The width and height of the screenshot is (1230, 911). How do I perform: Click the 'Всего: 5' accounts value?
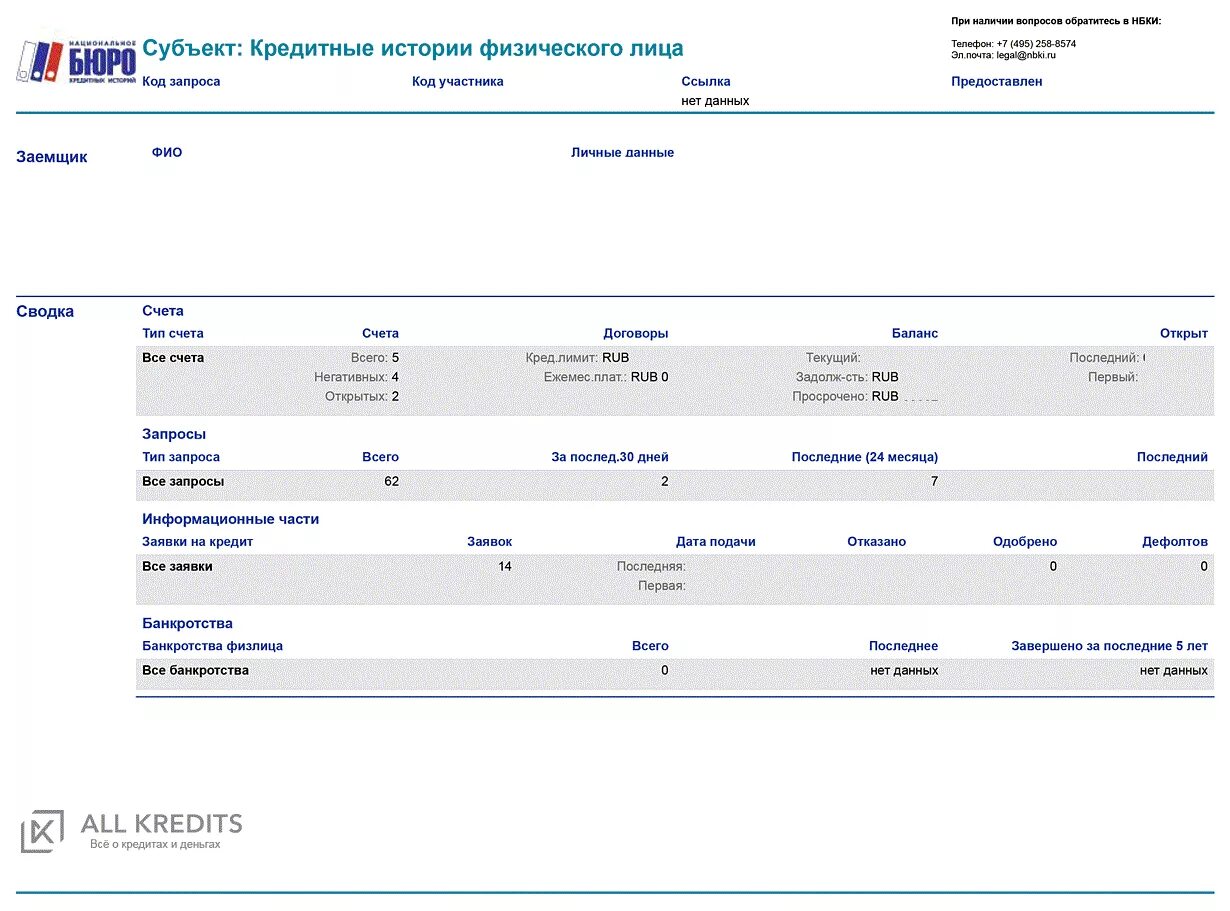point(375,358)
